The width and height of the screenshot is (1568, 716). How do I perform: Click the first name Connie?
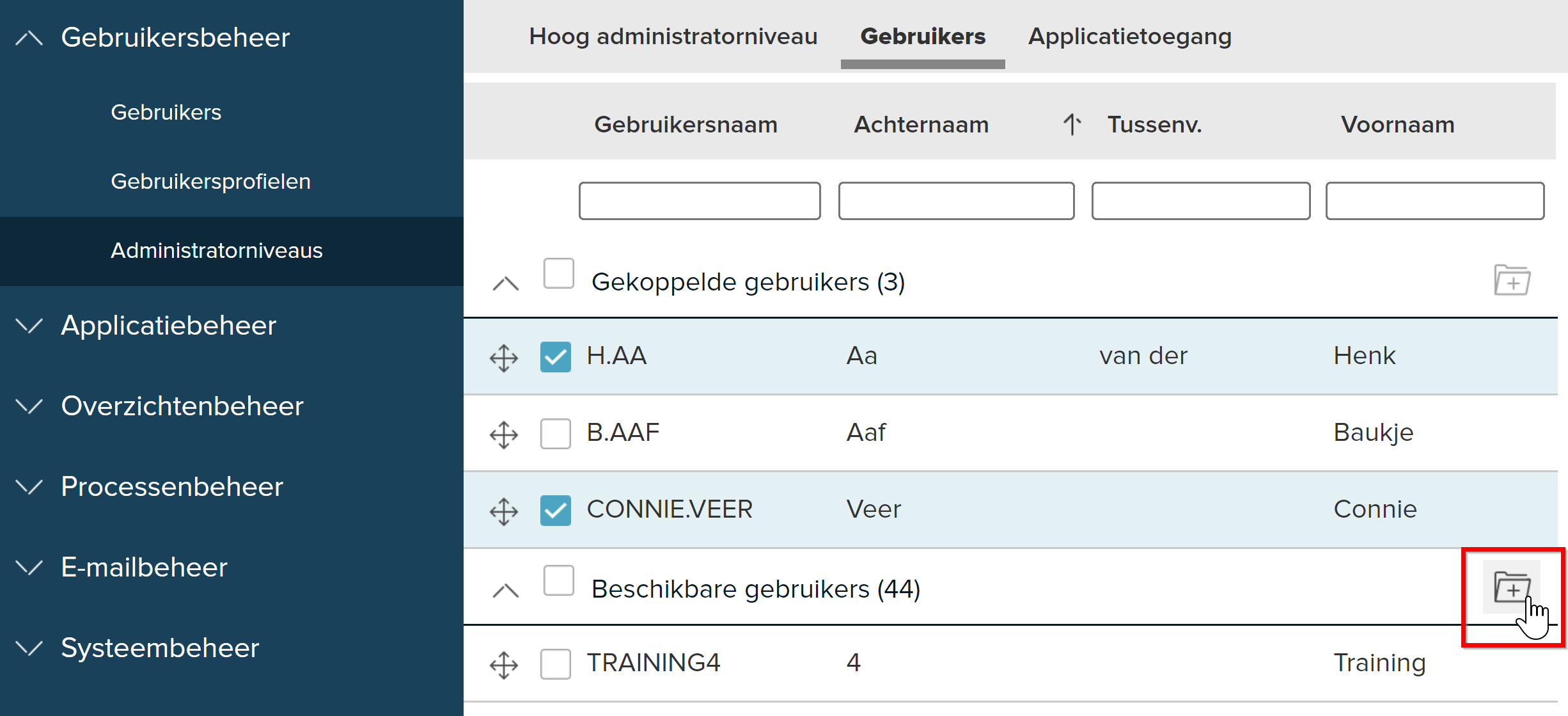(1375, 509)
